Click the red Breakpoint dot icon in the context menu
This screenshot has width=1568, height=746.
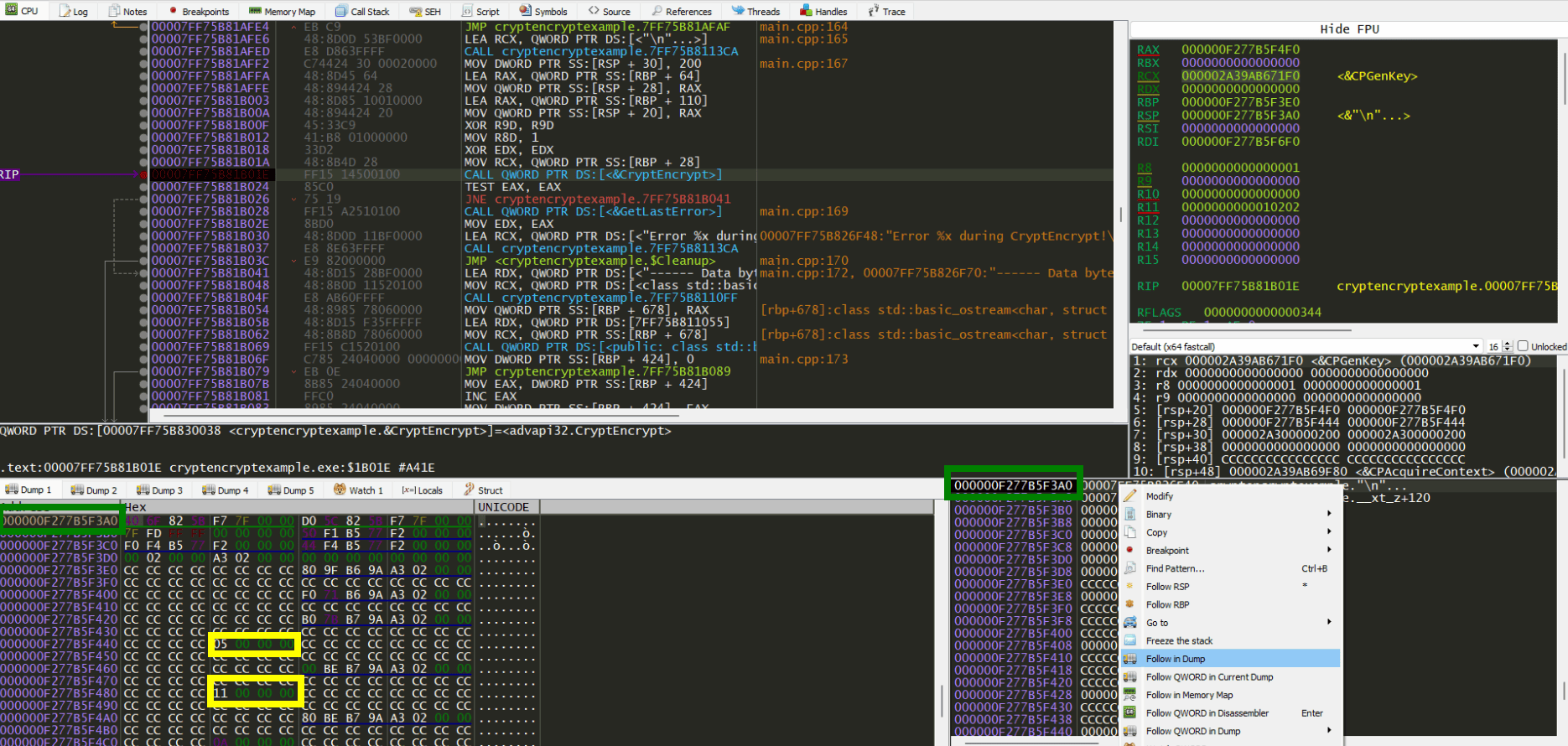point(1130,550)
